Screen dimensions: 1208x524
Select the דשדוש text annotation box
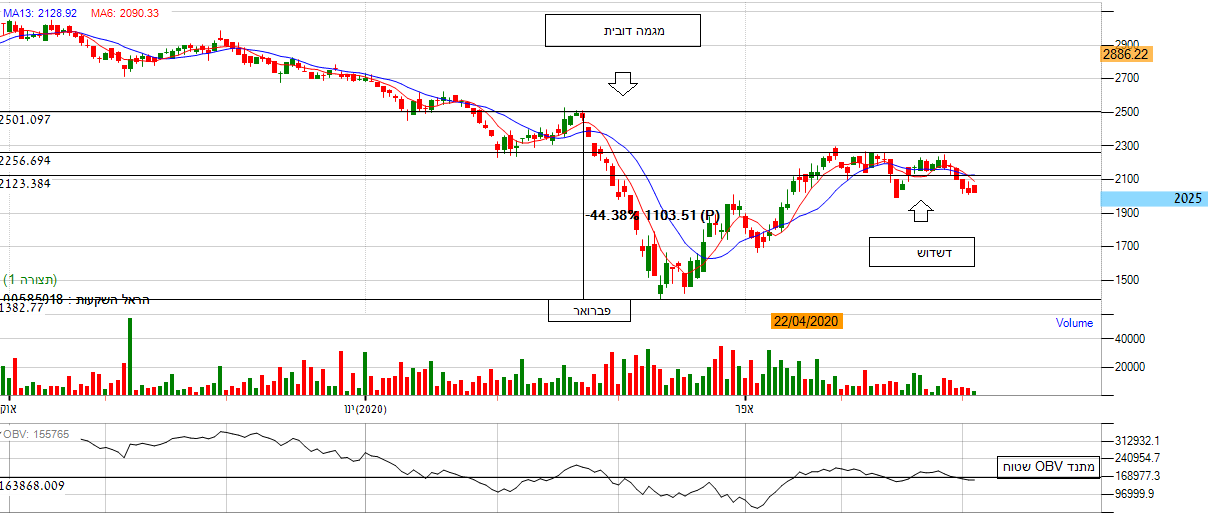coord(921,252)
